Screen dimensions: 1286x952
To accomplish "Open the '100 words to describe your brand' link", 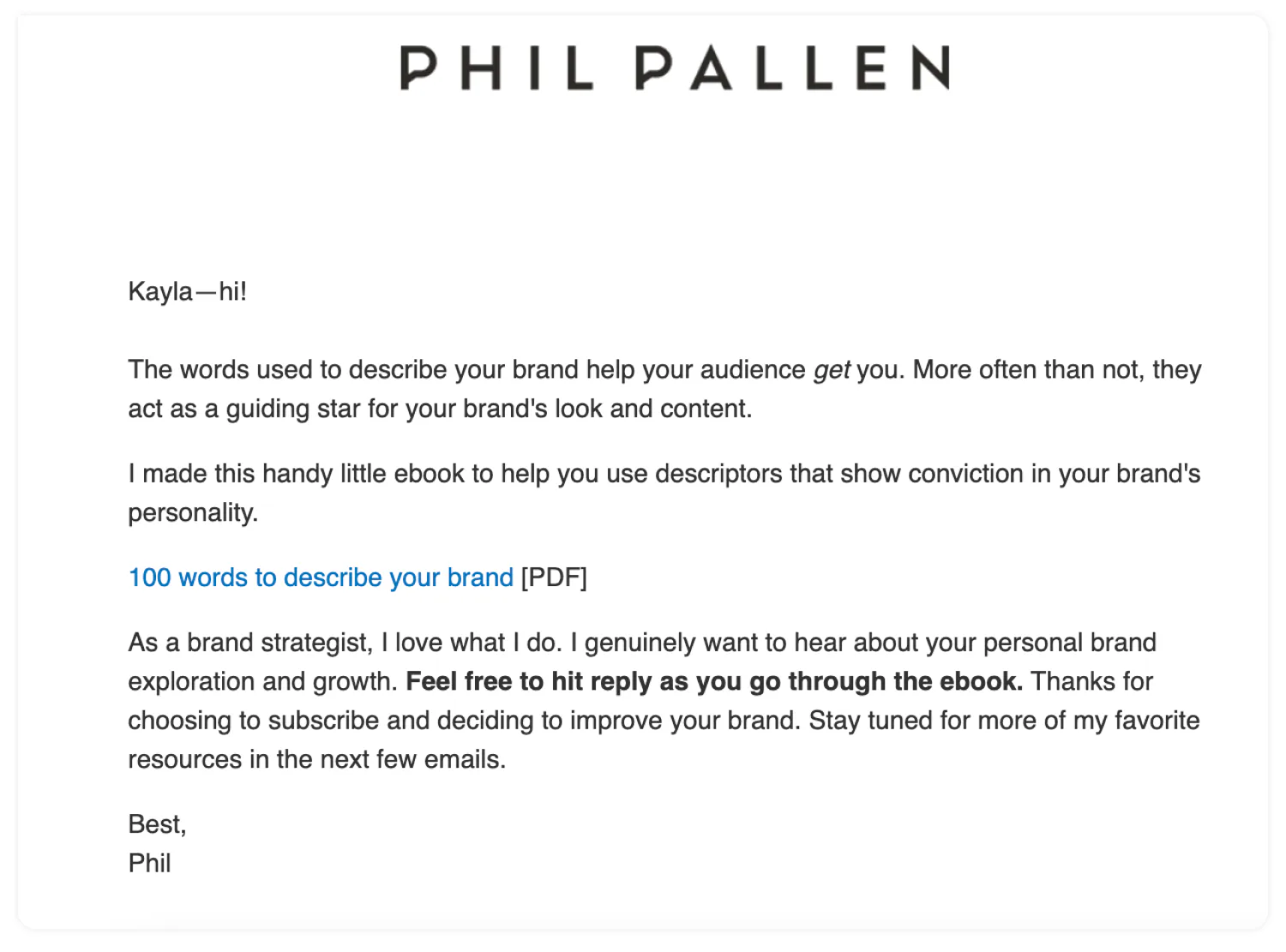I will (x=321, y=578).
